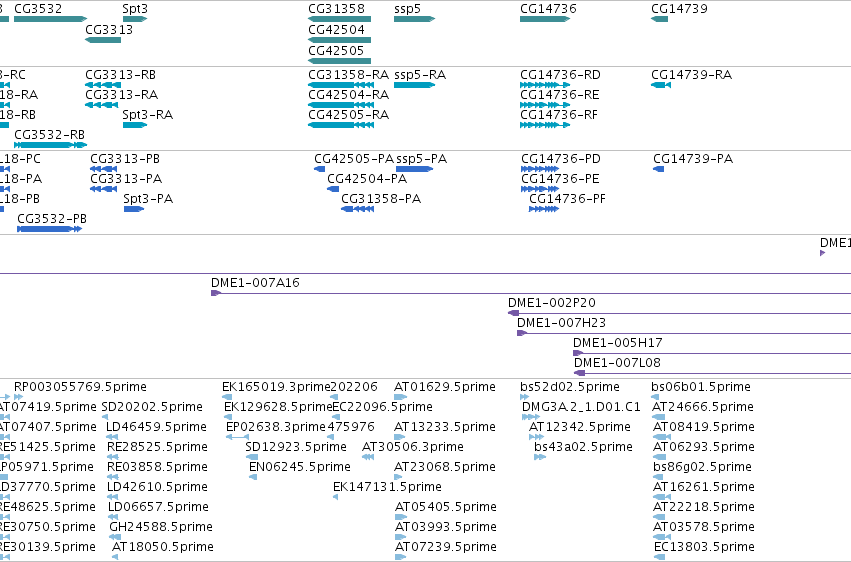
Task: Click protein CG3313-PA
Action: pos(104,189)
